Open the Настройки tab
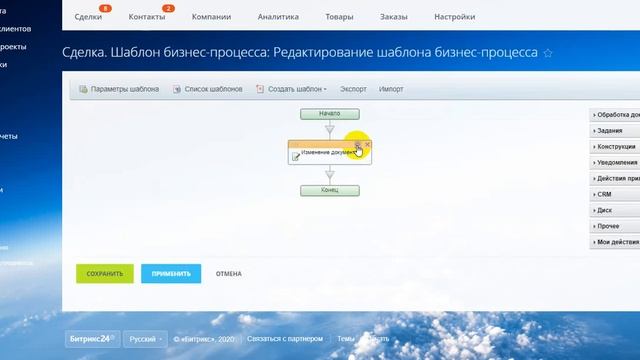The image size is (640, 360). click(x=455, y=17)
